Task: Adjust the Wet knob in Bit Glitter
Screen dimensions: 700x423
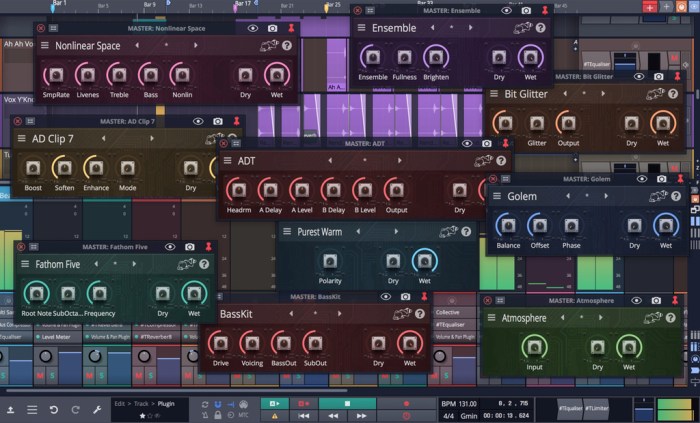Action: click(662, 123)
